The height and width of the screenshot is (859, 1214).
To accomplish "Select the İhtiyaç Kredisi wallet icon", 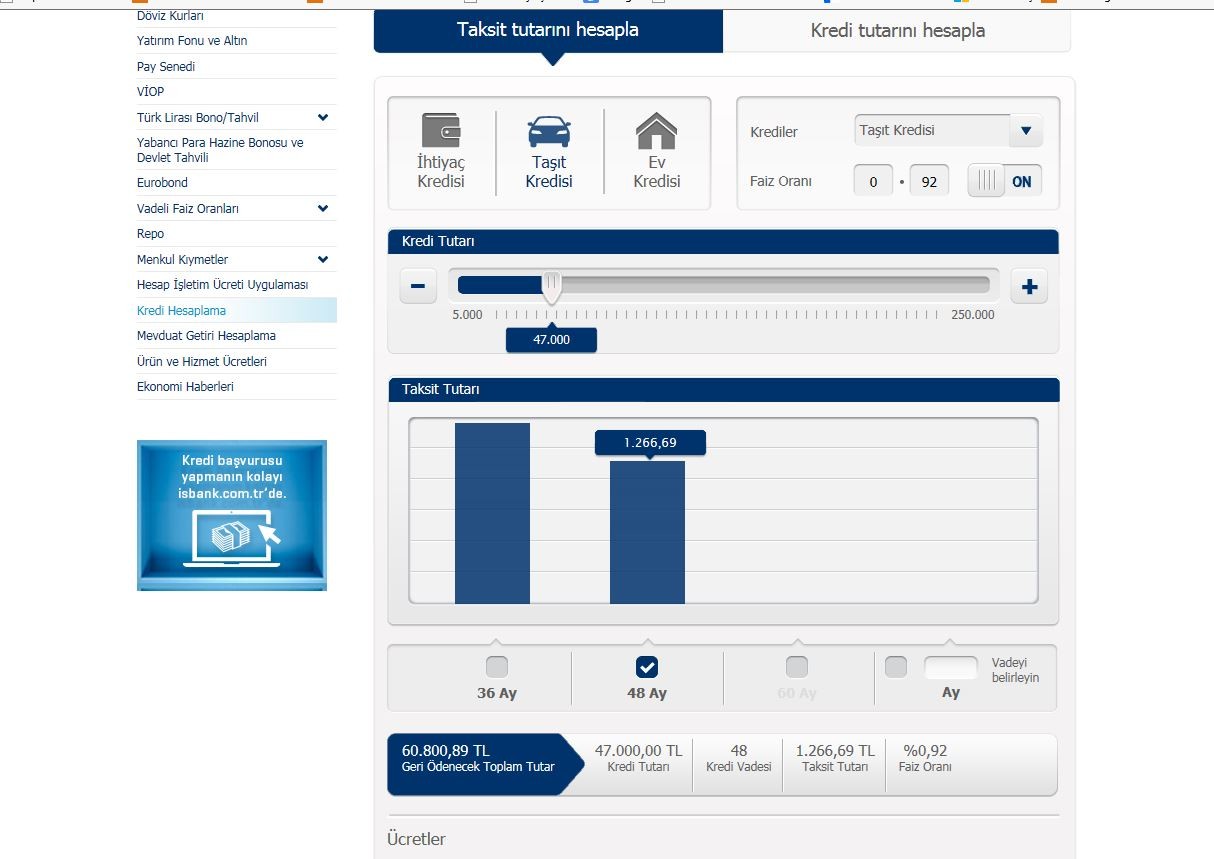I will [441, 131].
